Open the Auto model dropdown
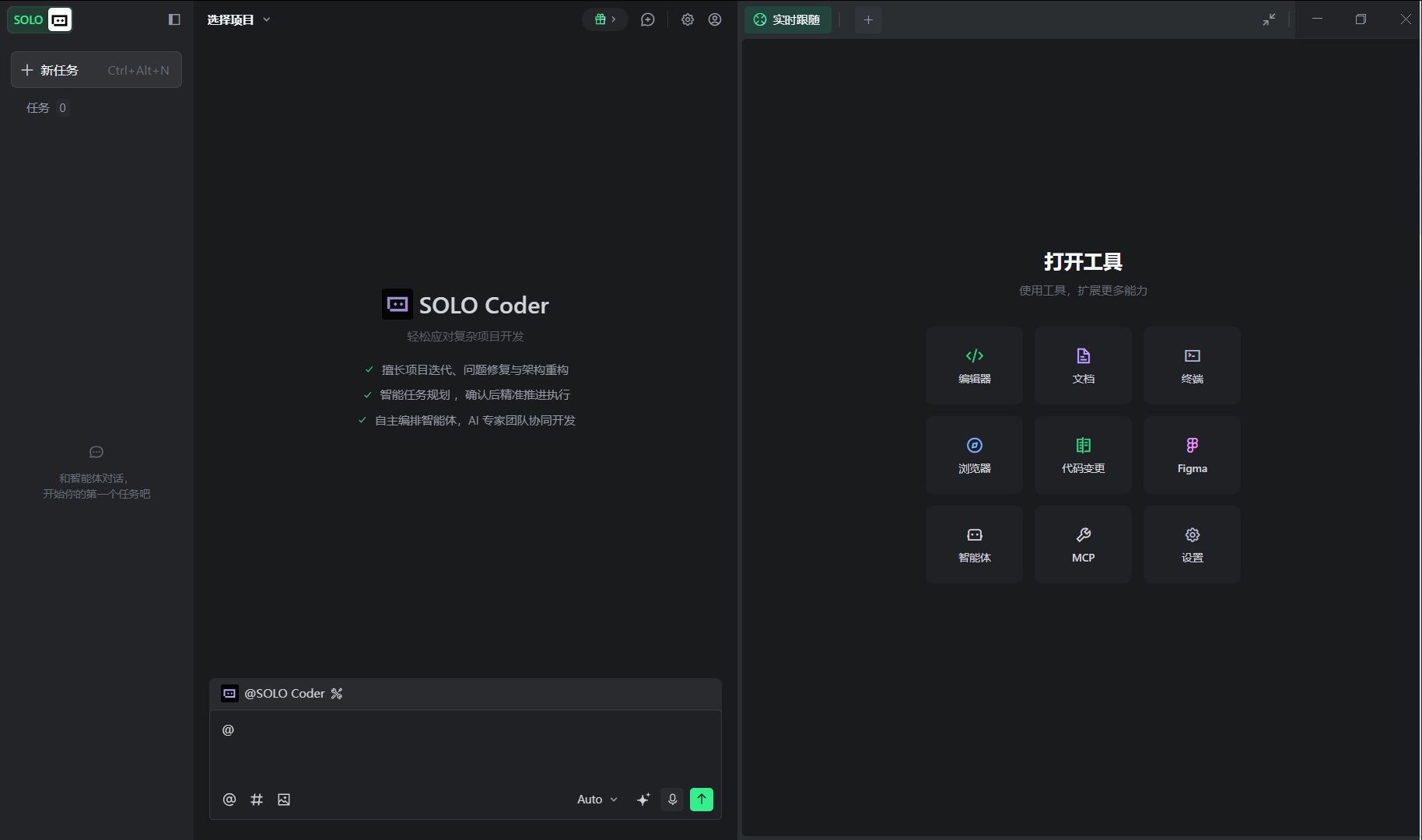This screenshot has width=1422, height=840. (x=597, y=800)
